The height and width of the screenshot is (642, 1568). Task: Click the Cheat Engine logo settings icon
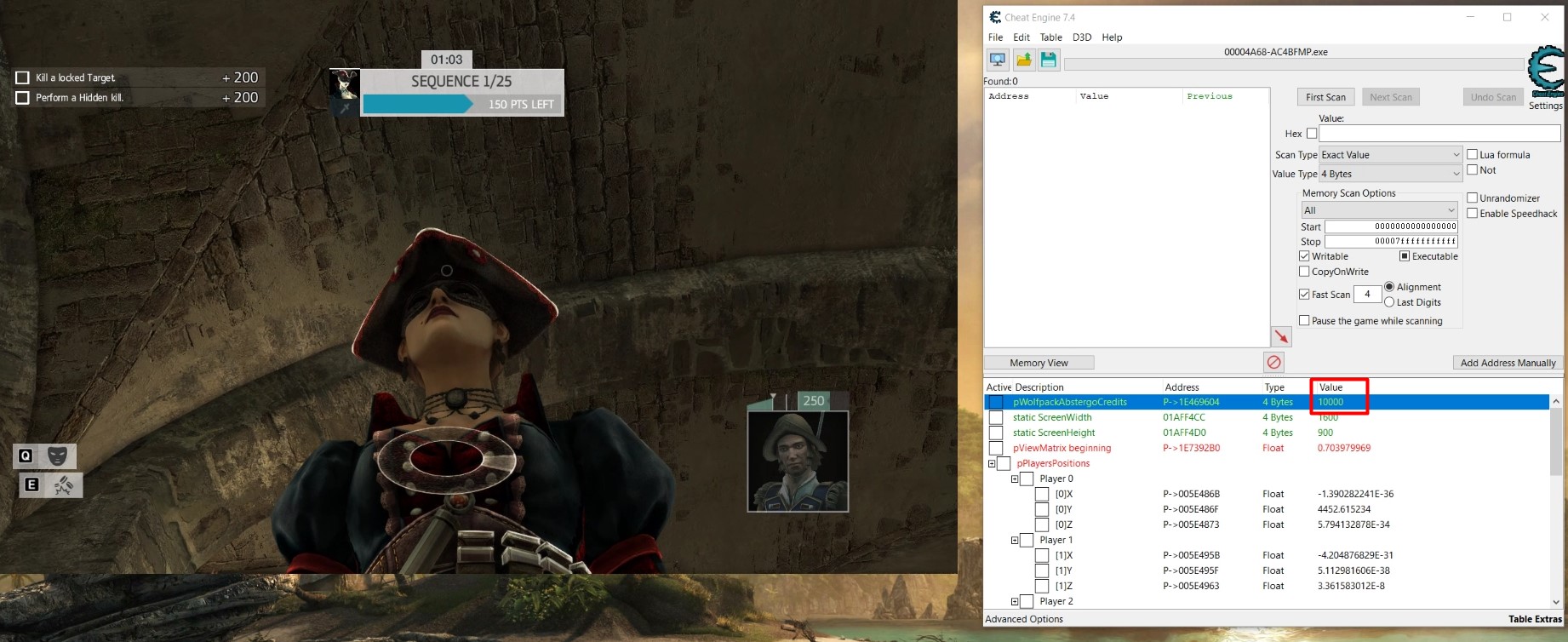(1546, 72)
